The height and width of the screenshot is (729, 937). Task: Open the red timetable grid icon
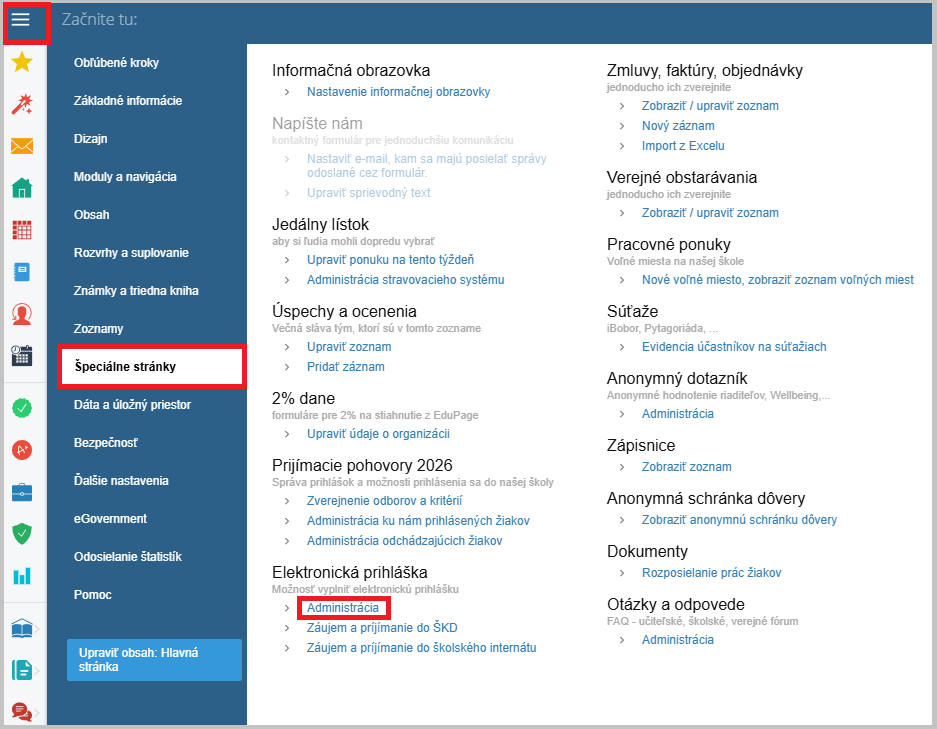tap(22, 229)
